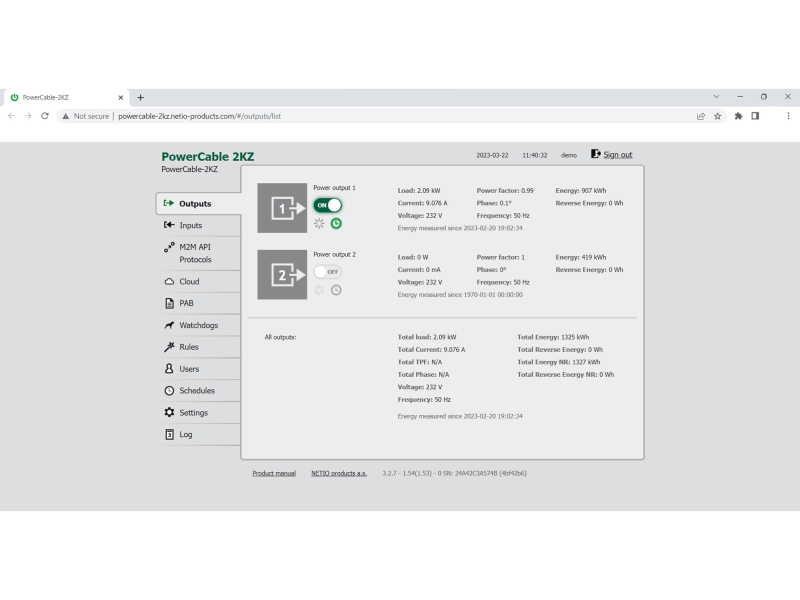The image size is (800, 600).
Task: Close the PowerCable-2KZ browser tab
Action: click(121, 97)
